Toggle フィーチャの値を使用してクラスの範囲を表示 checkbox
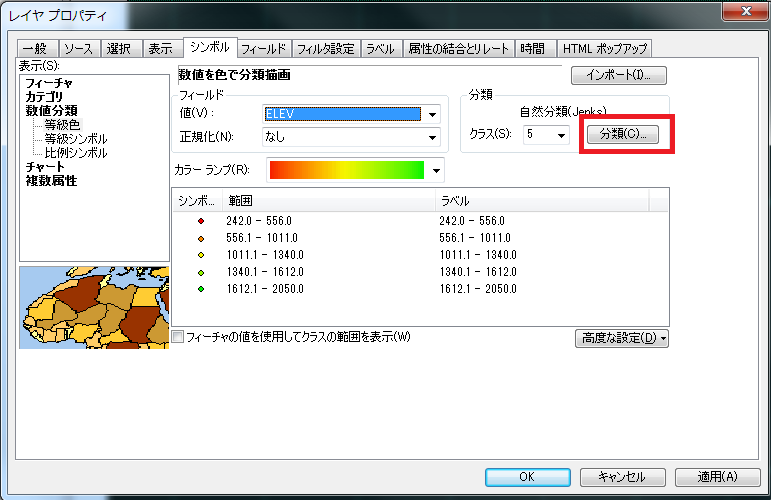The height and width of the screenshot is (500, 775). coord(178,337)
